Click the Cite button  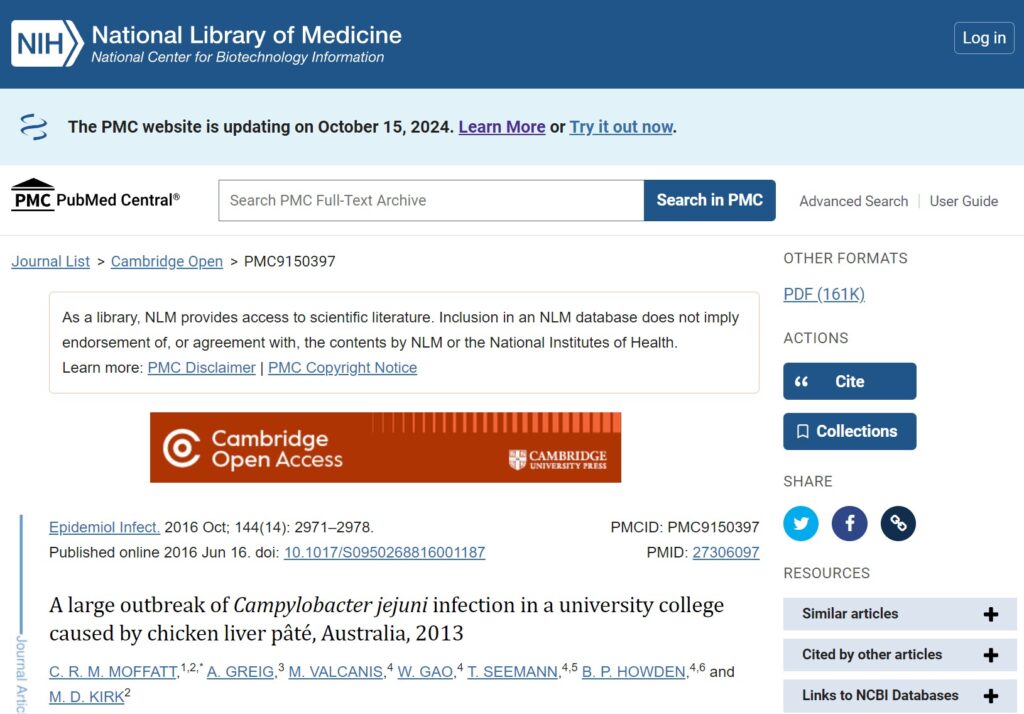(849, 381)
